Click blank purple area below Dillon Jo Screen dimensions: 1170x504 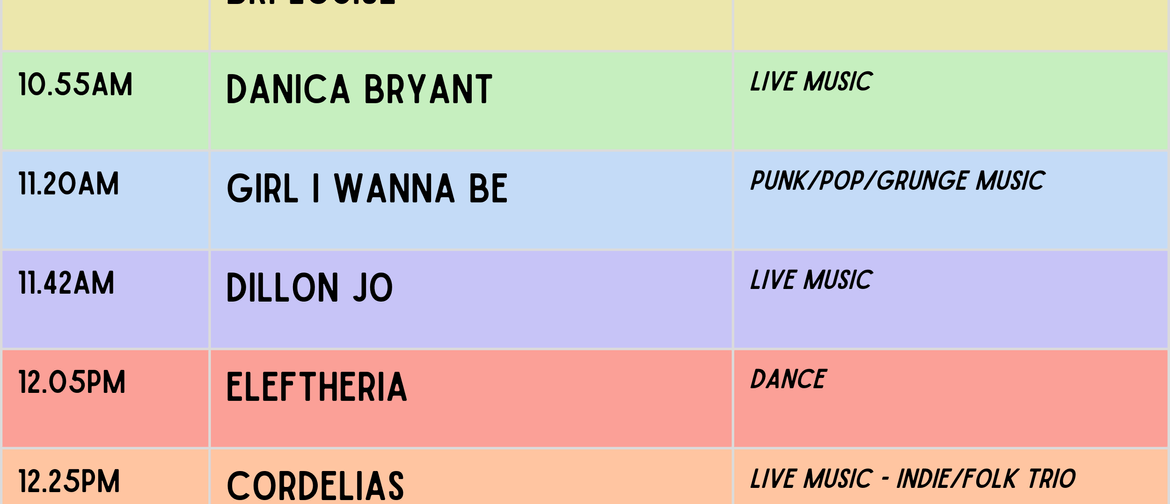(472, 329)
